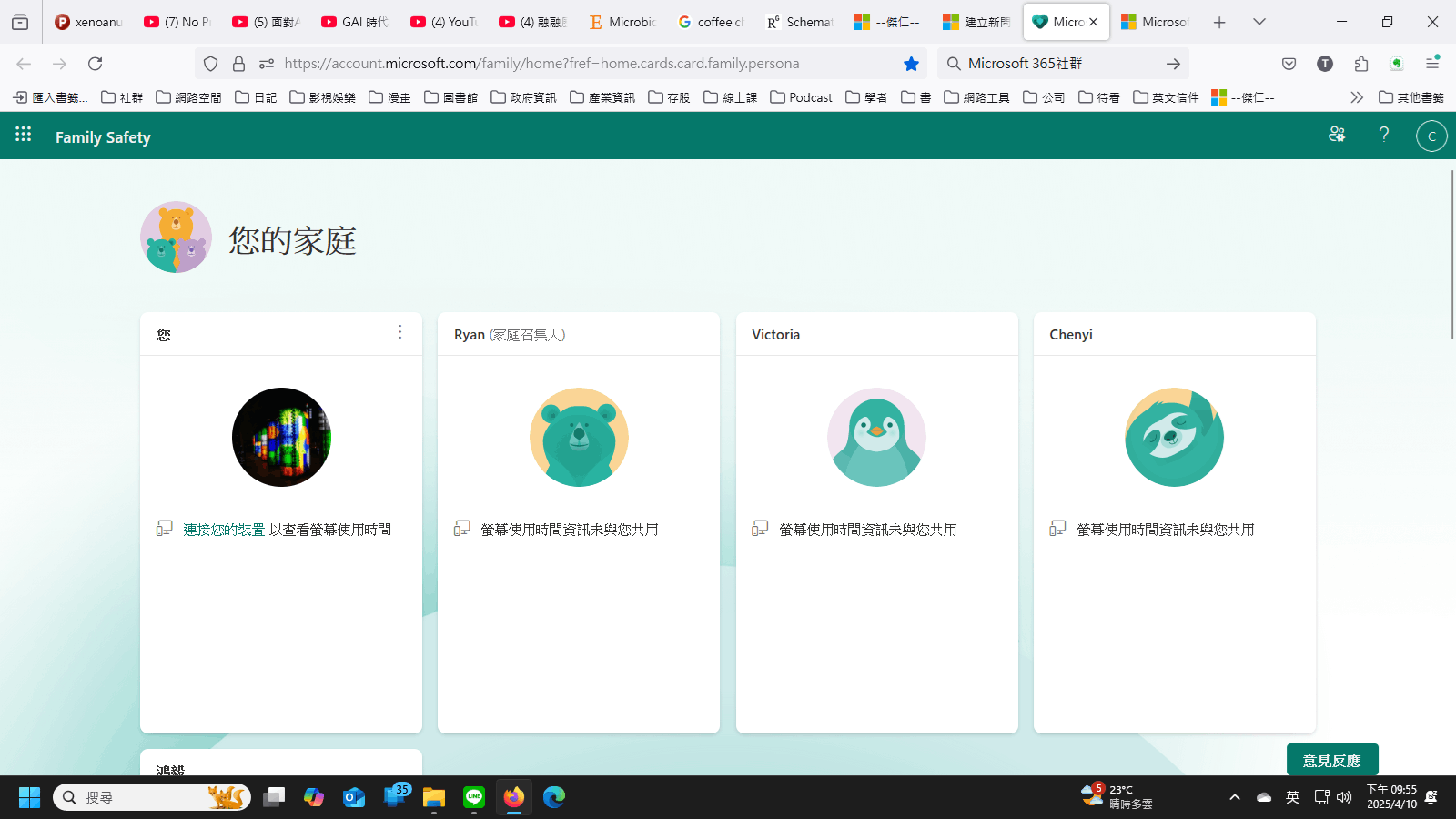This screenshot has height=819, width=1456.
Task: Open the tracking protection shield icon
Action: (211, 64)
